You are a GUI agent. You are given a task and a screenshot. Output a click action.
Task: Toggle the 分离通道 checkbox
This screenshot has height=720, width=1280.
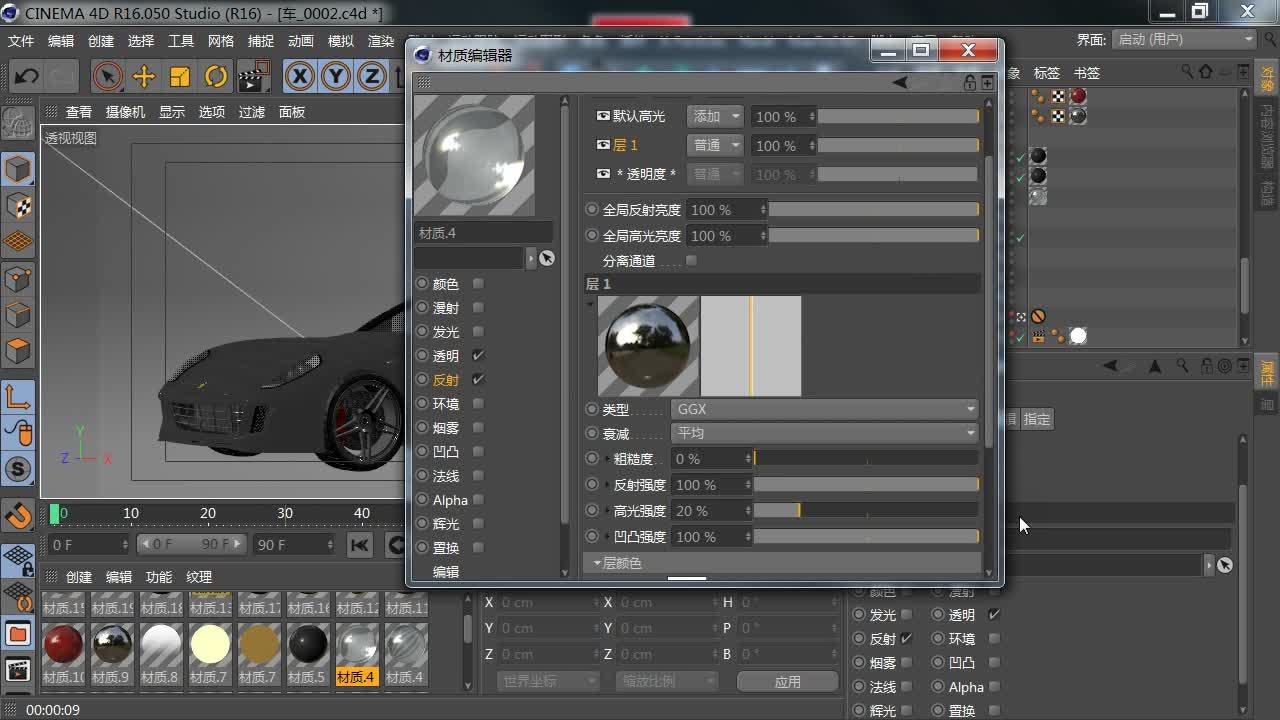[x=691, y=261]
